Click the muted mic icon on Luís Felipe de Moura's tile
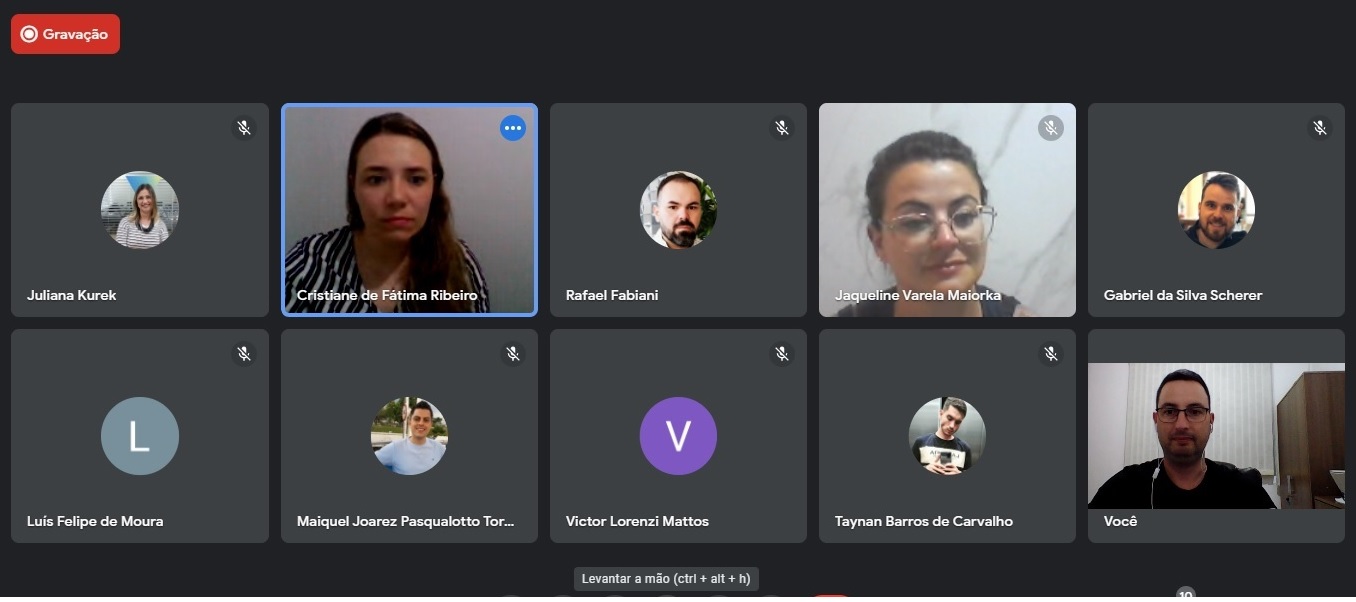The width and height of the screenshot is (1356, 602). [x=243, y=354]
